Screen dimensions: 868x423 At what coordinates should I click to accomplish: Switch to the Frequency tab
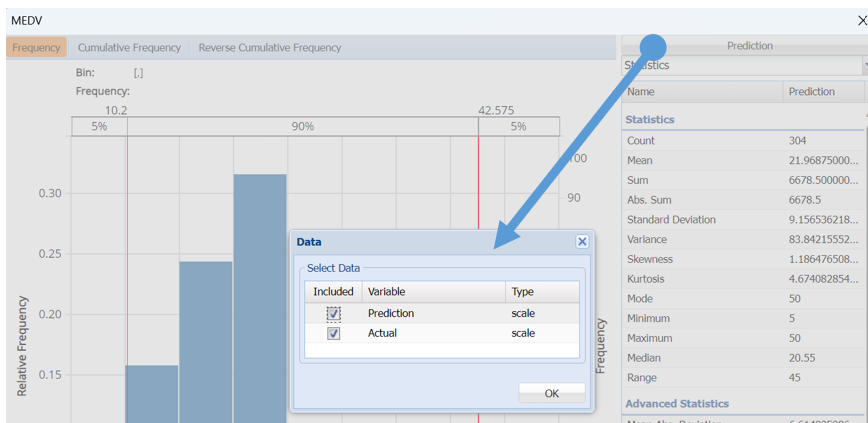tap(36, 47)
